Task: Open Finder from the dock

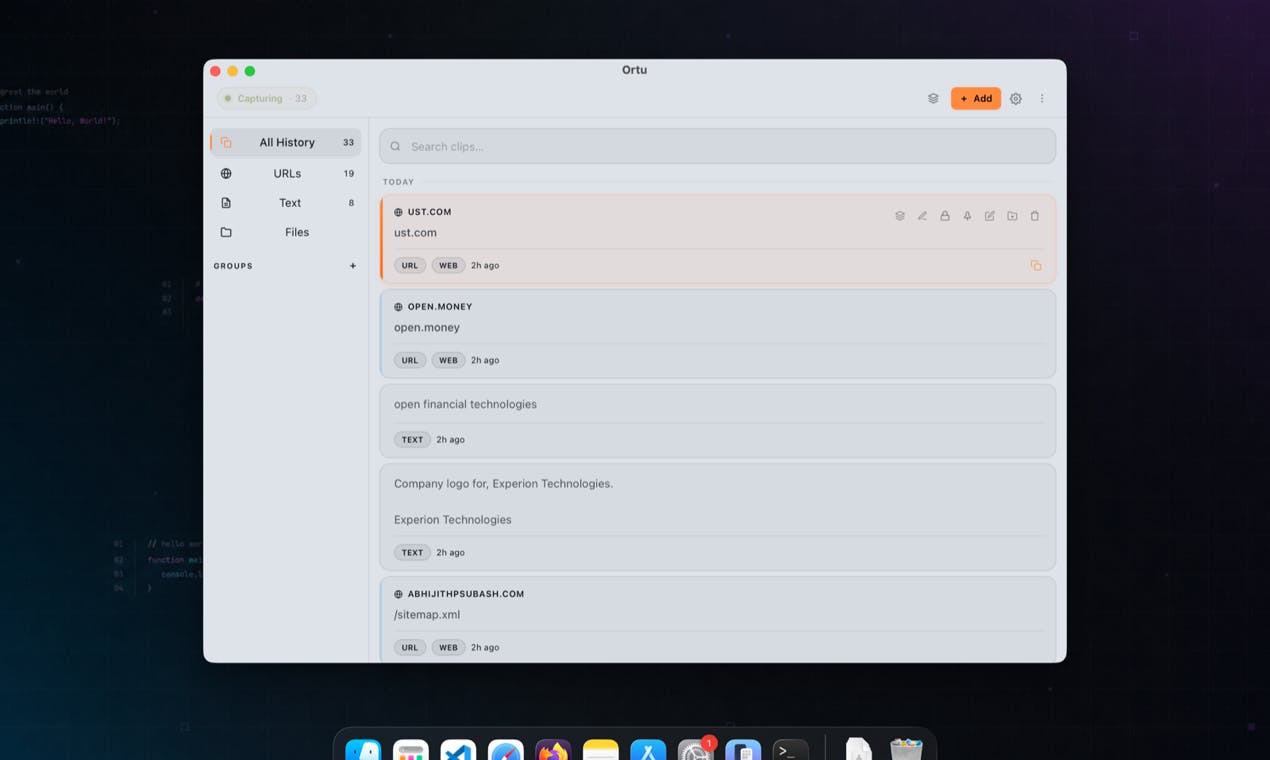Action: pos(363,750)
